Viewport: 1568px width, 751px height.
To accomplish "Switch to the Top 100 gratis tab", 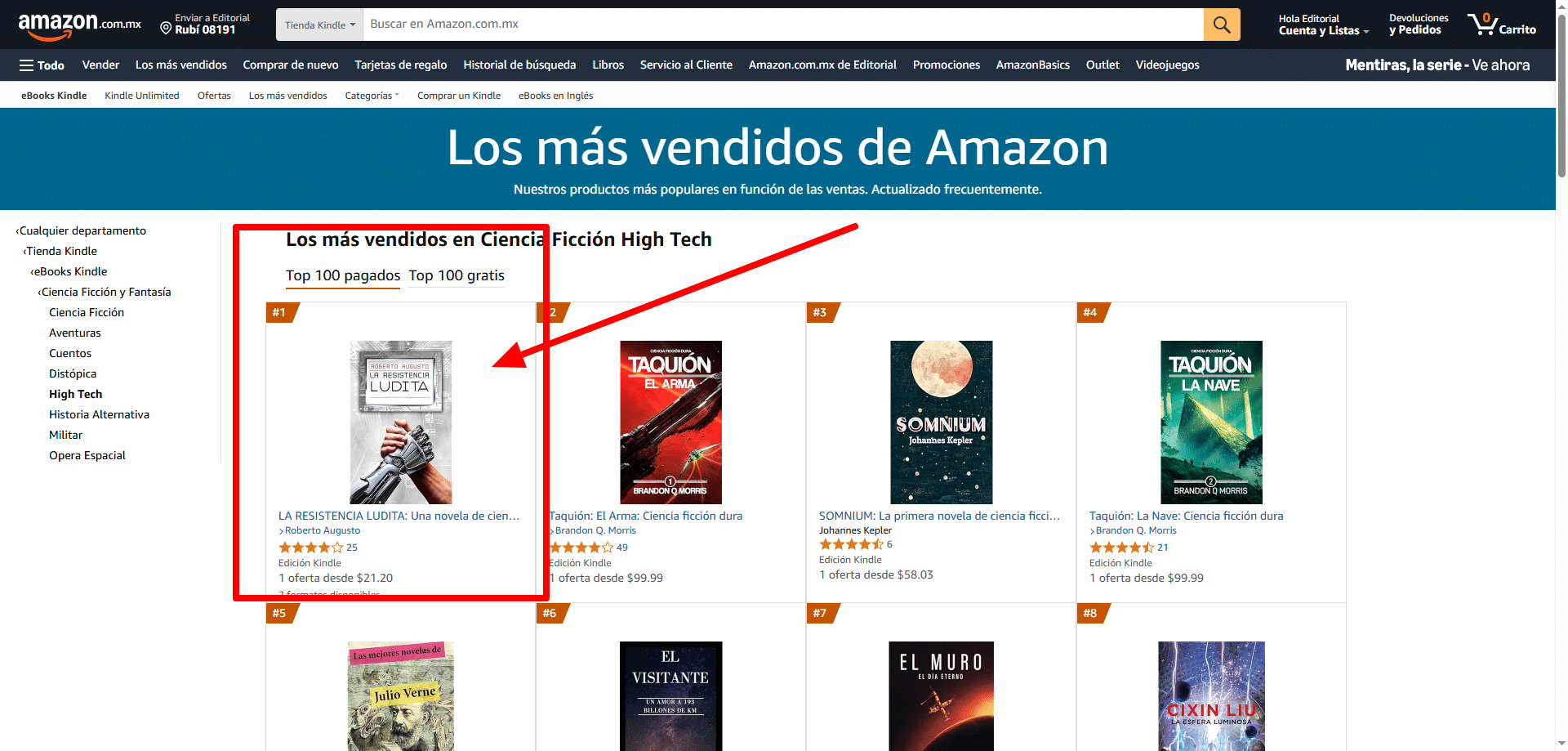I will 457,275.
